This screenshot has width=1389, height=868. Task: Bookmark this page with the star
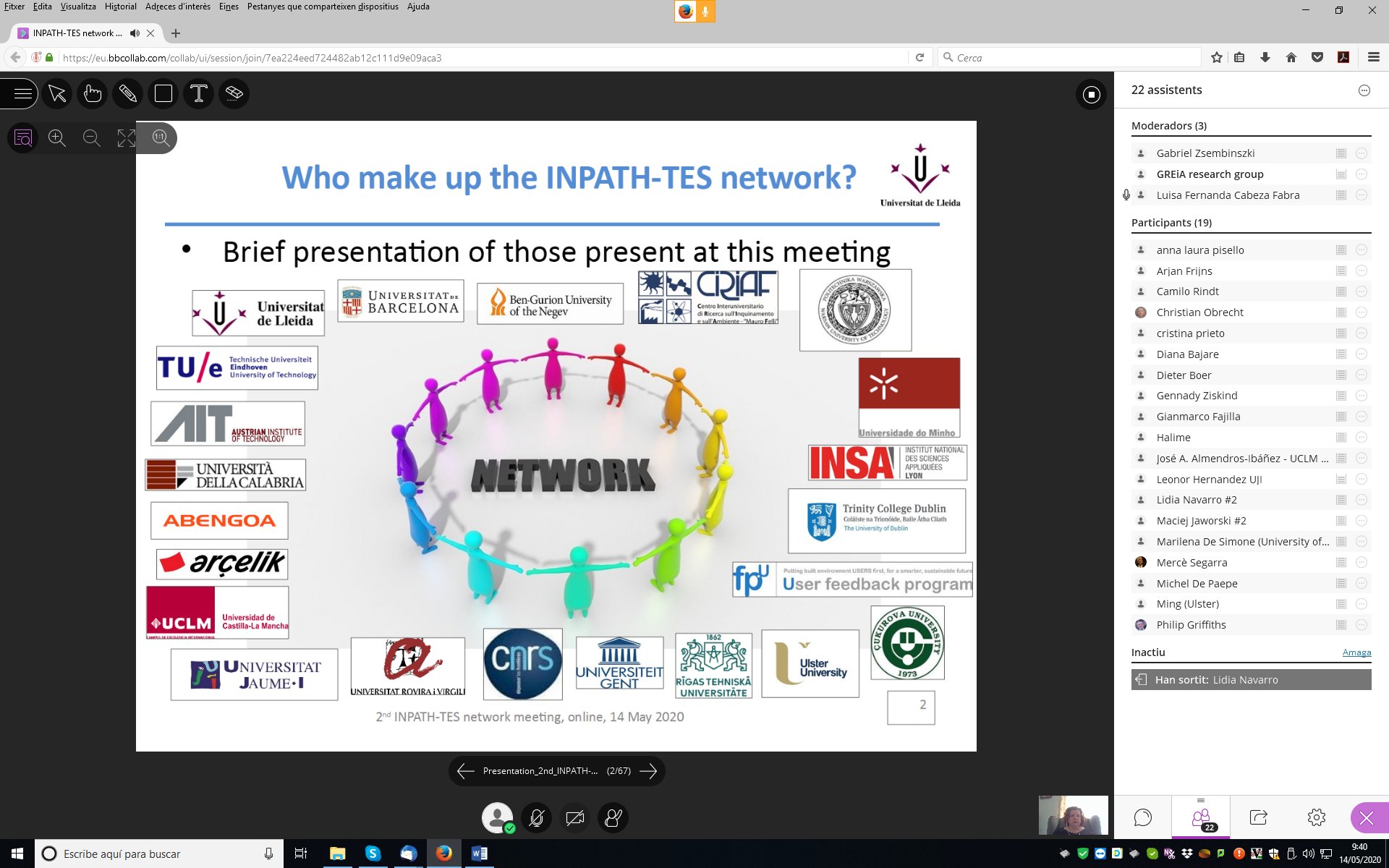coord(1217,58)
